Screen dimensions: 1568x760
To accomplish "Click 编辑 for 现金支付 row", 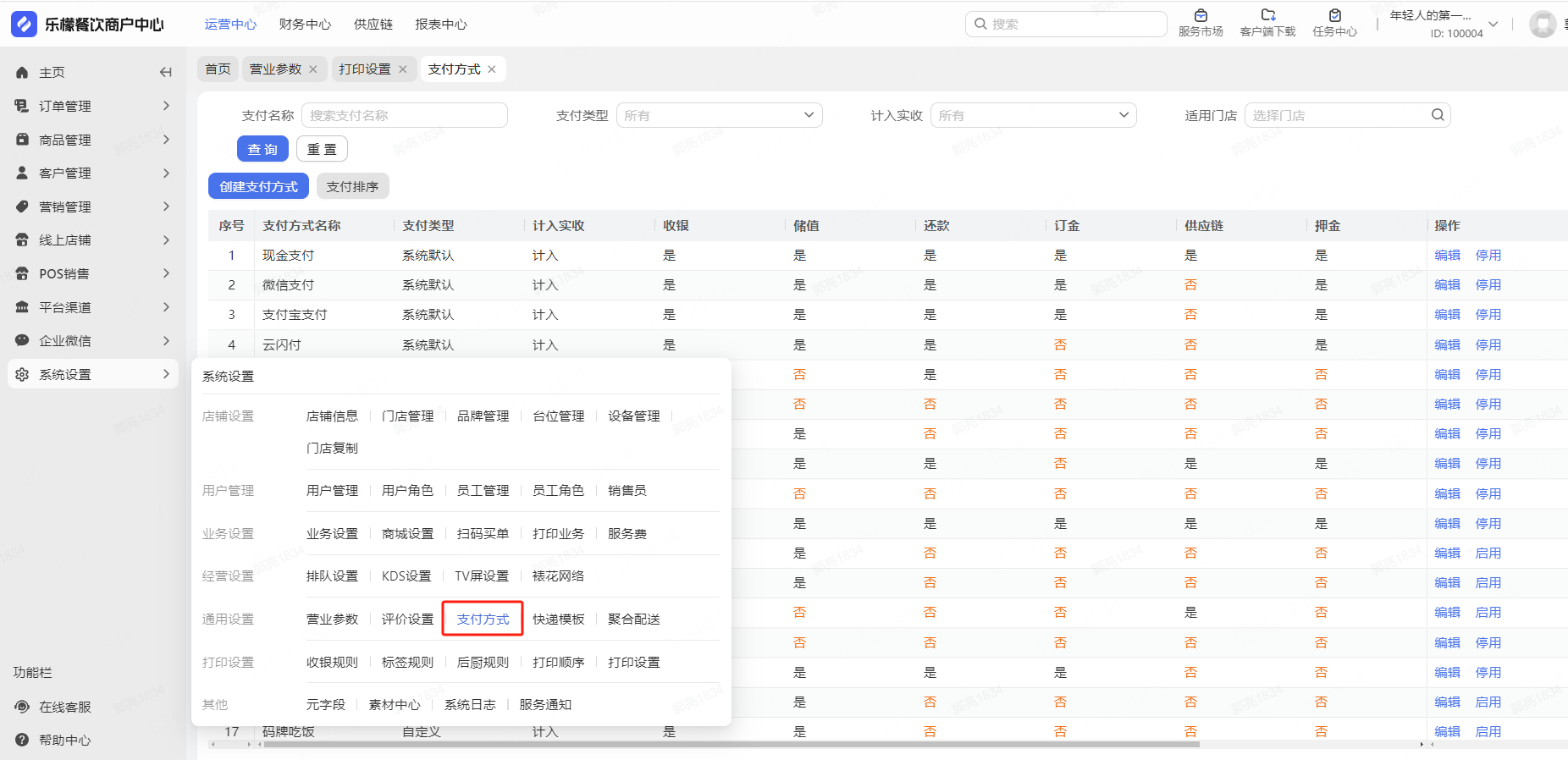I will tap(1448, 256).
